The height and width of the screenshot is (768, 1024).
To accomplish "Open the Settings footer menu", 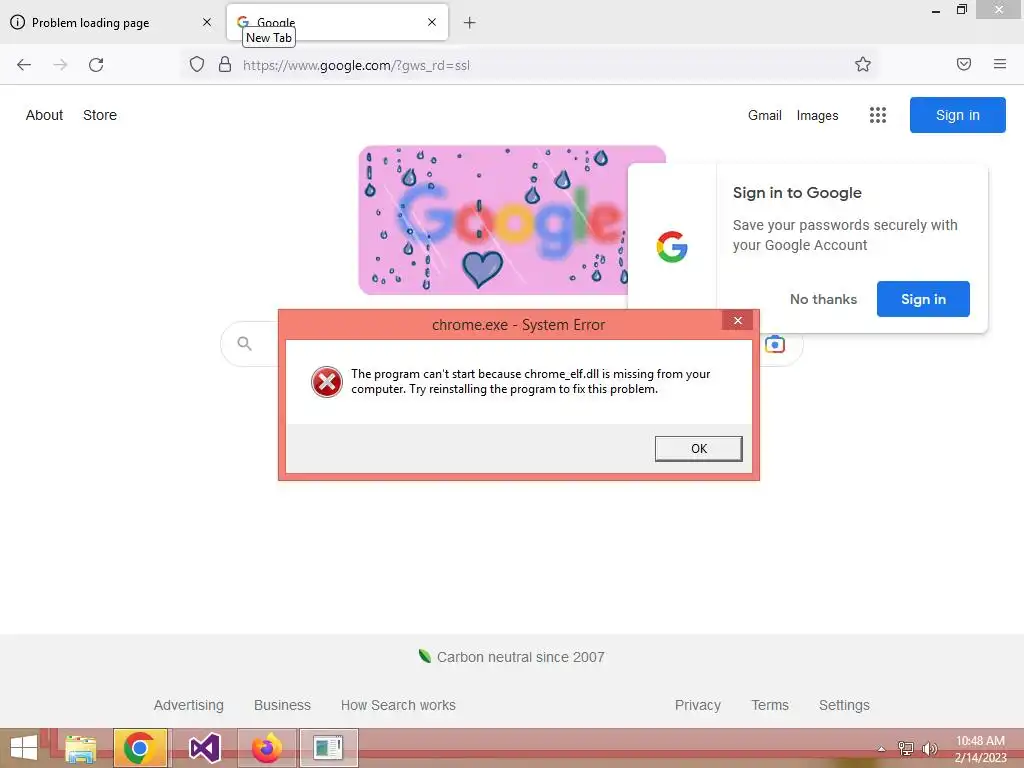I will click(844, 705).
